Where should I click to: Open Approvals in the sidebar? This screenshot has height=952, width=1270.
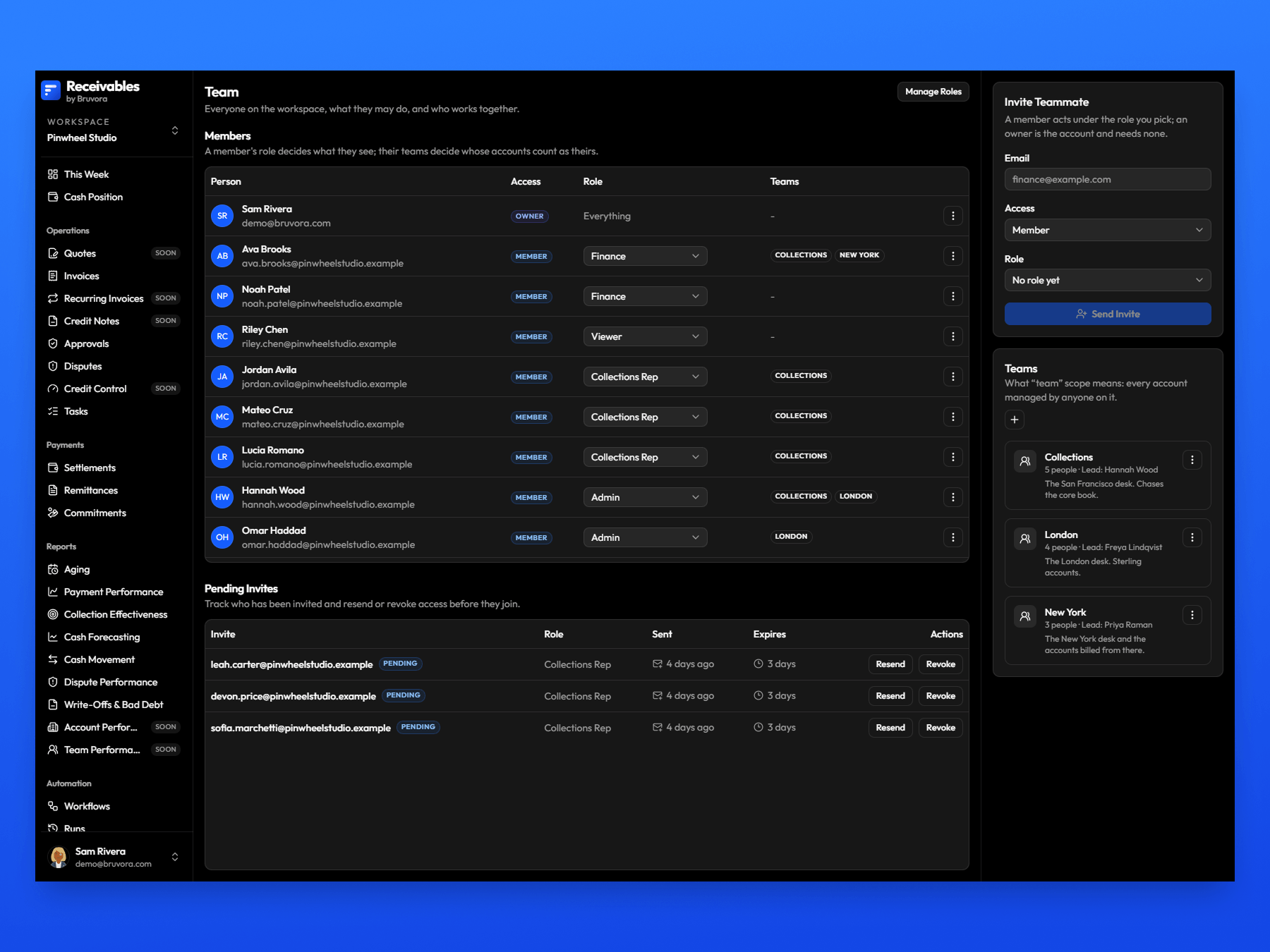click(x=113, y=343)
